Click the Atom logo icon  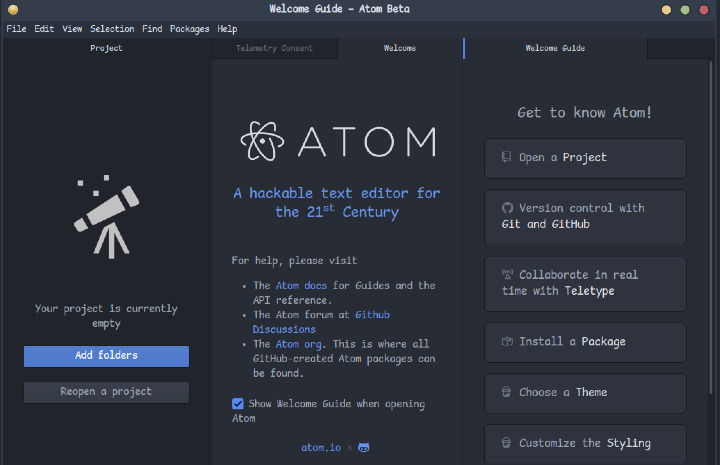pos(262,141)
